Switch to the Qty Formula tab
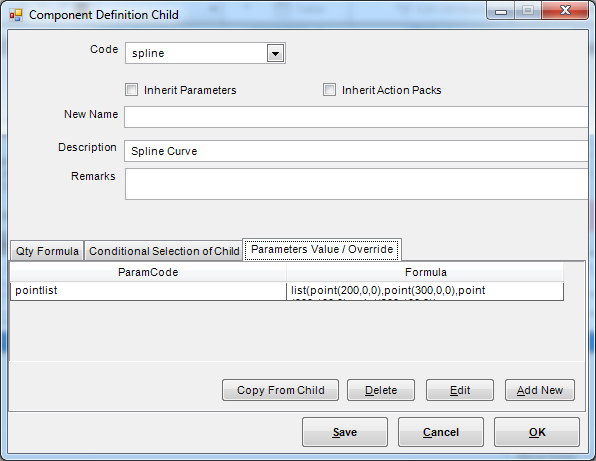 47,251
